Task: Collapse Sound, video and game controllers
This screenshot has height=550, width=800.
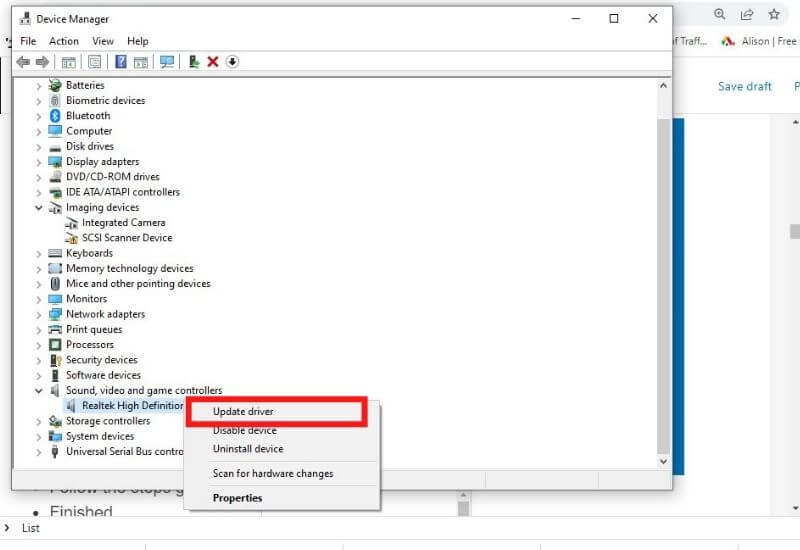Action: [x=39, y=391]
